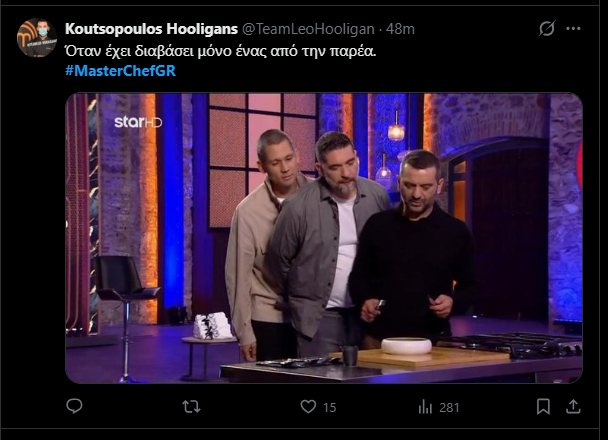Expand the three-dot more options menu
This screenshot has width=608, height=440.
pyautogui.click(x=573, y=28)
